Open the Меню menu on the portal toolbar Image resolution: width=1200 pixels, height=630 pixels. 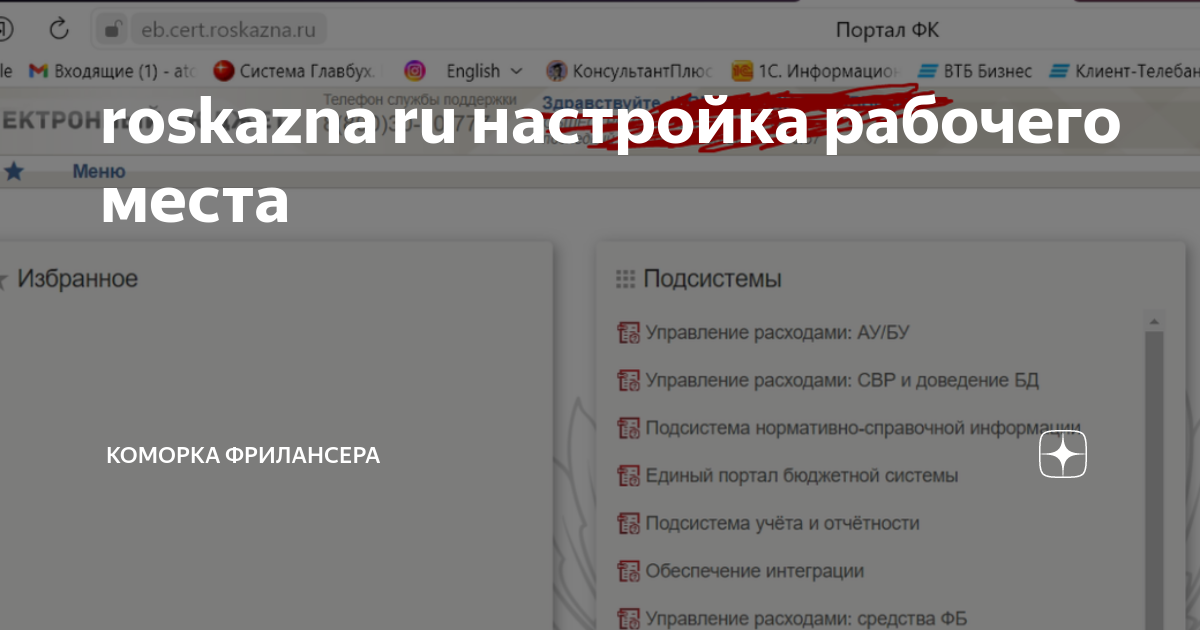[100, 171]
